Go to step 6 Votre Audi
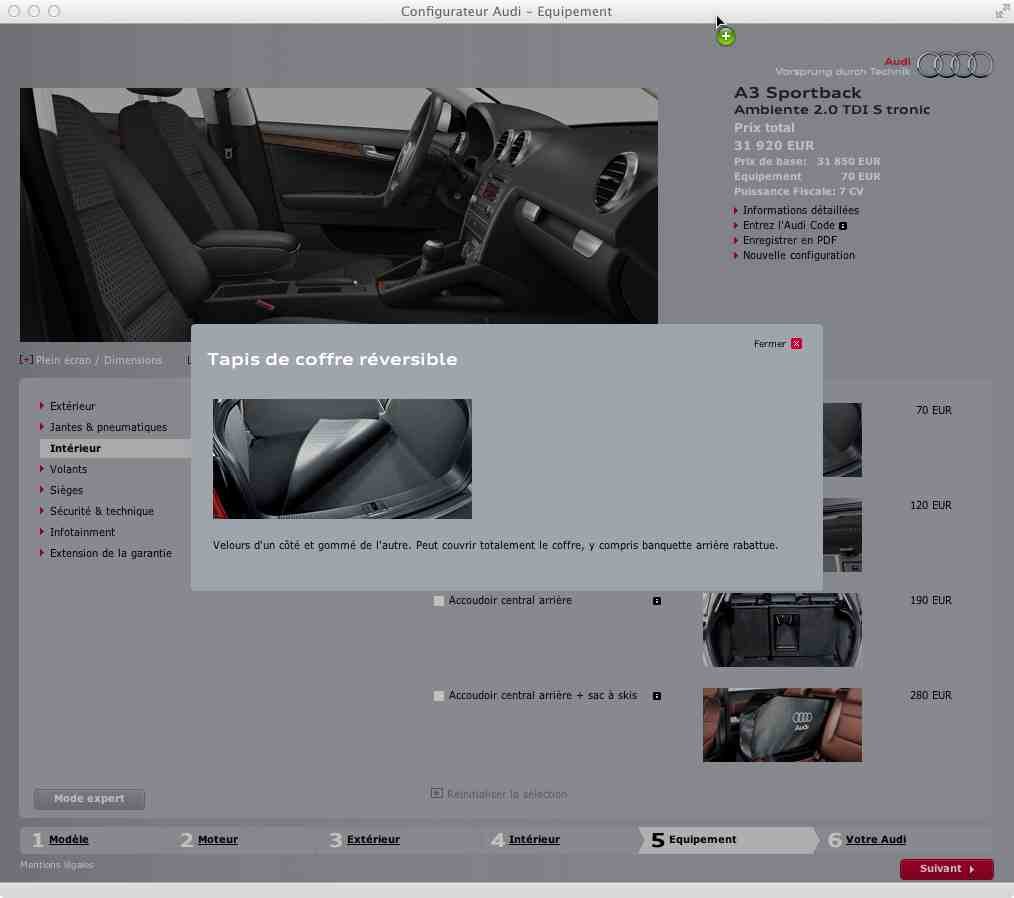 [875, 840]
